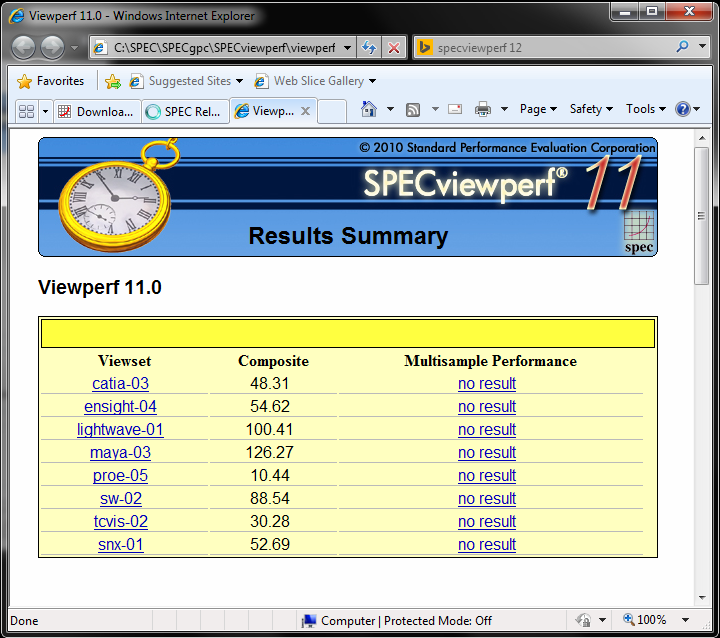Open snx-01 viewset link
This screenshot has height=638, width=720.
(121, 544)
